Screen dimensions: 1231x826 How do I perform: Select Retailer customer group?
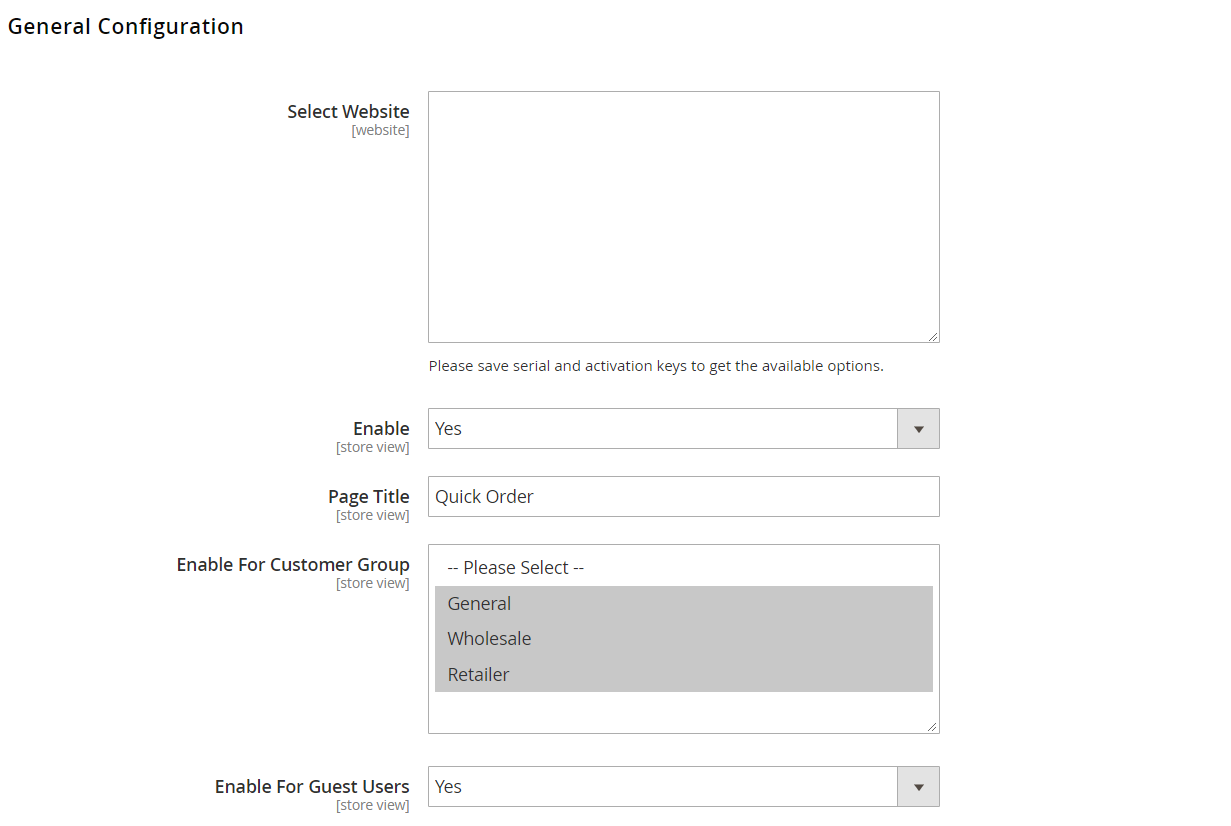tap(683, 674)
